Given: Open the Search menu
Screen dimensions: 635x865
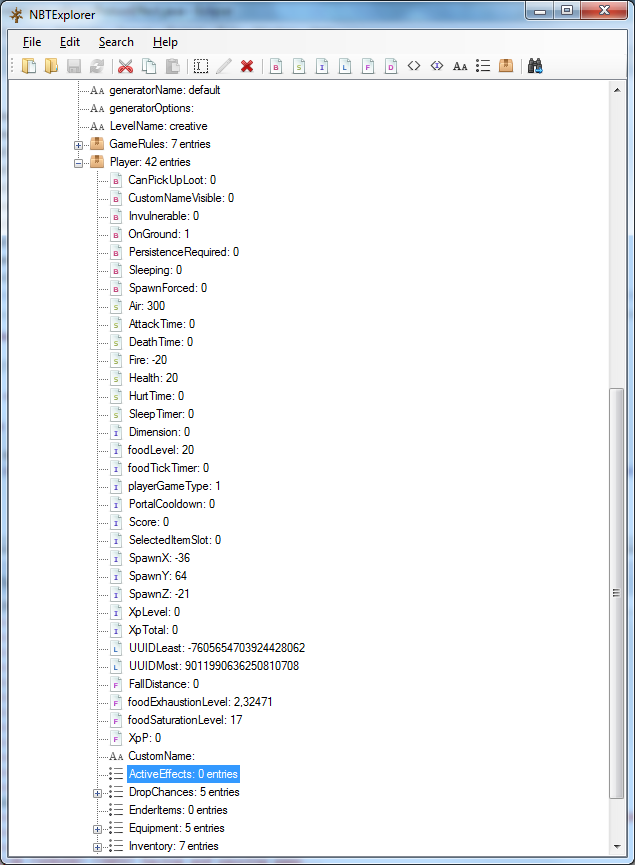Looking at the screenshot, I should pos(116,42).
